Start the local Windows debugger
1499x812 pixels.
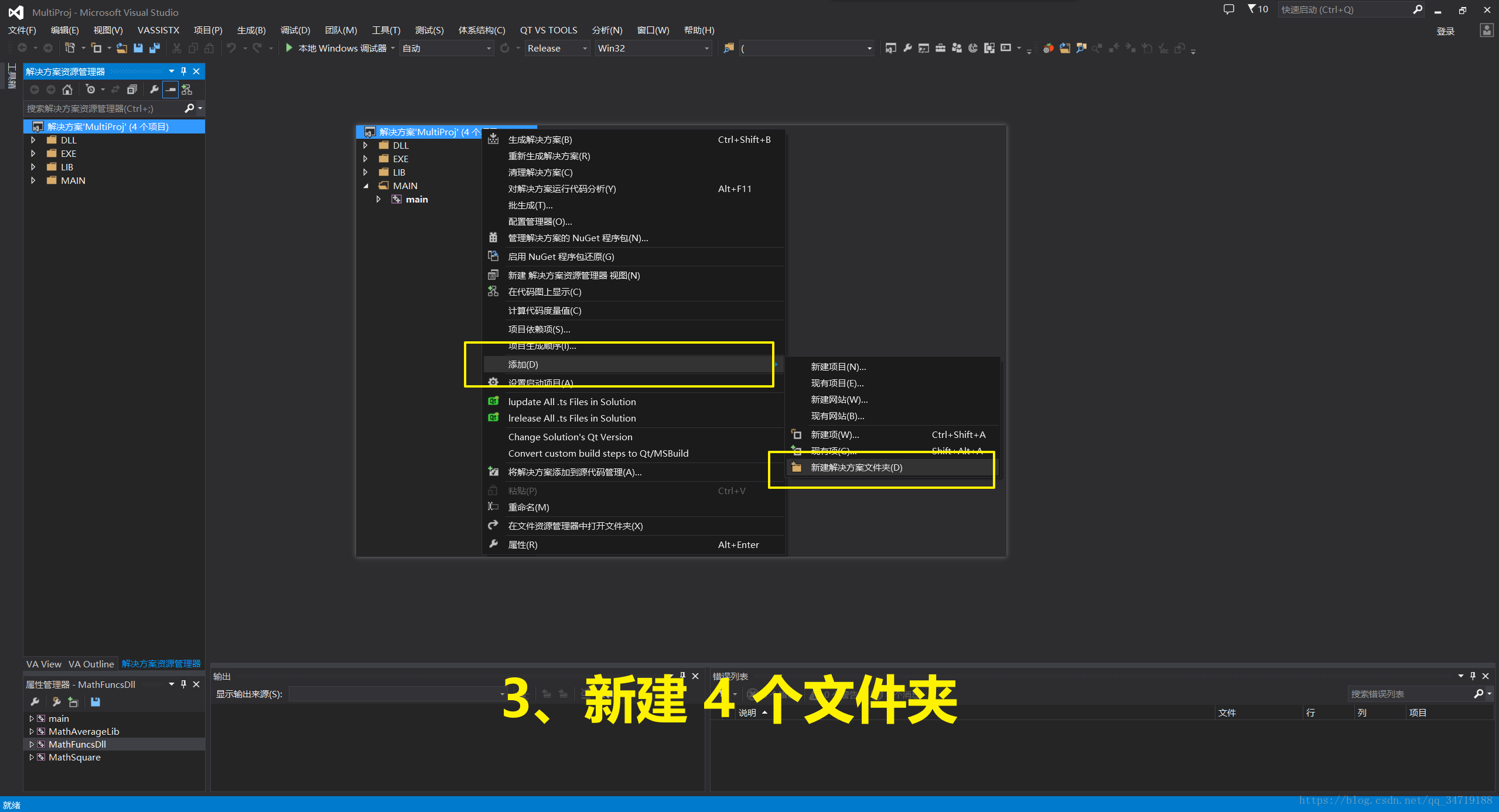(x=336, y=48)
